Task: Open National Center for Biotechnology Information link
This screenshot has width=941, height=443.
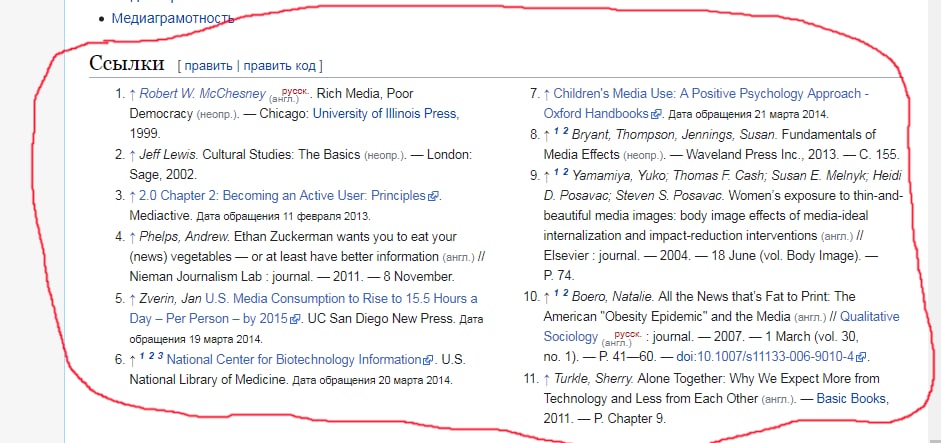Action: coord(295,360)
